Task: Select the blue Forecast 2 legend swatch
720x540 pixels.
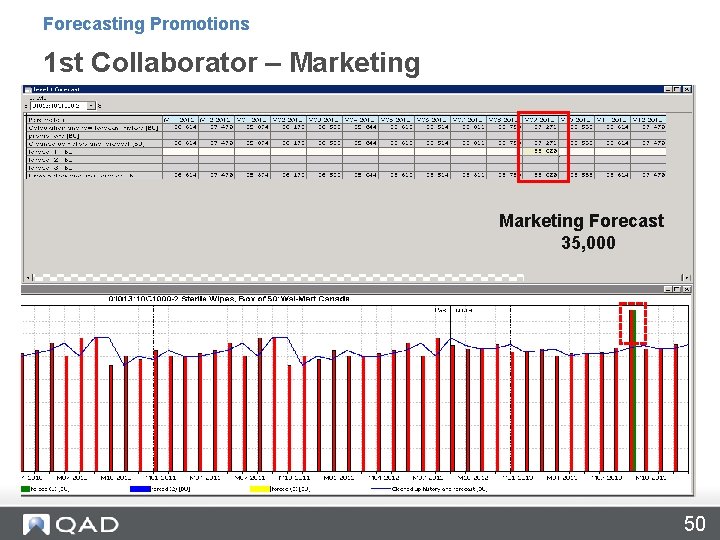Action: [x=141, y=489]
